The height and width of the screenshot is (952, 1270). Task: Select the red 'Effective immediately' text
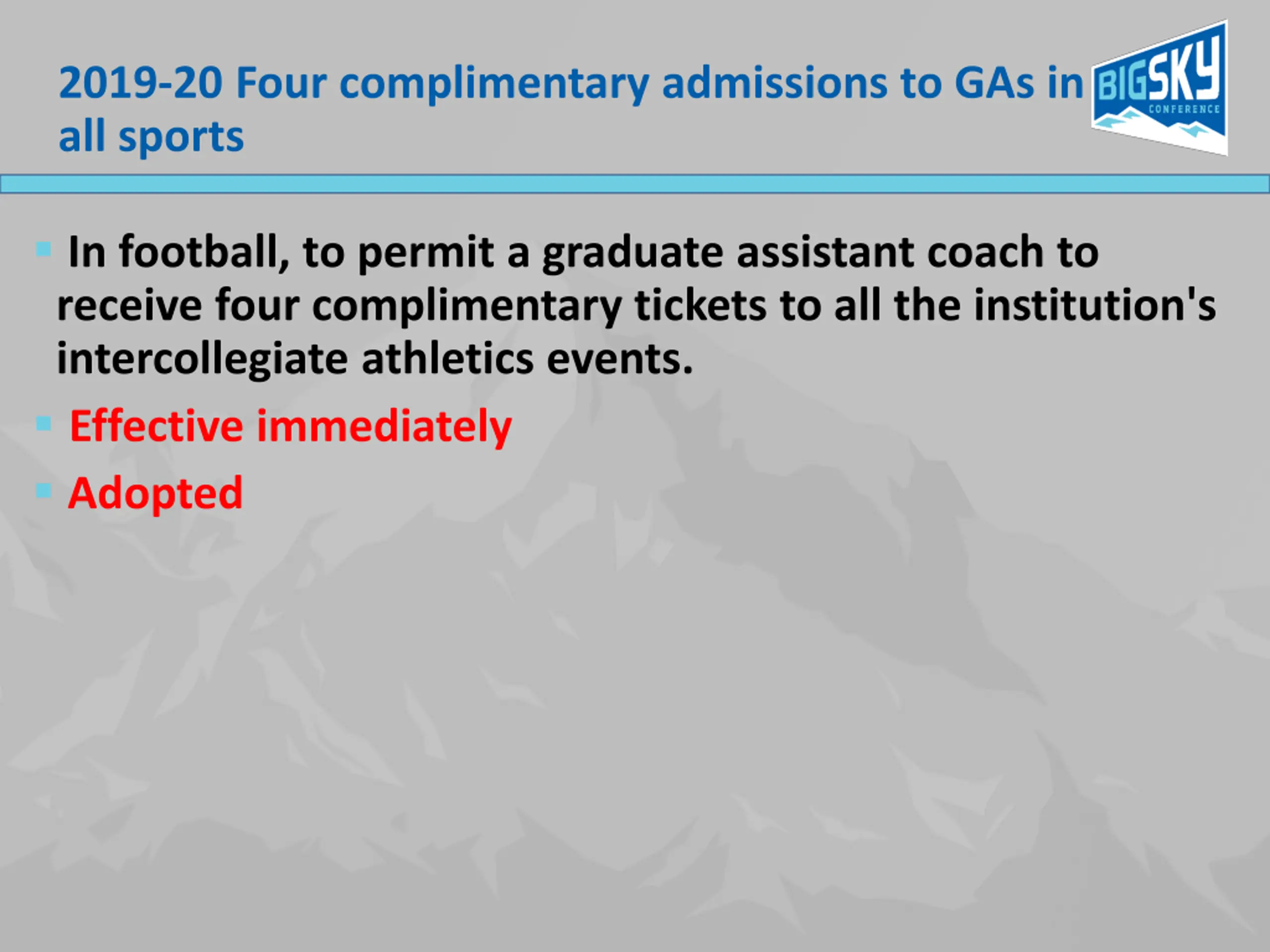coord(290,426)
